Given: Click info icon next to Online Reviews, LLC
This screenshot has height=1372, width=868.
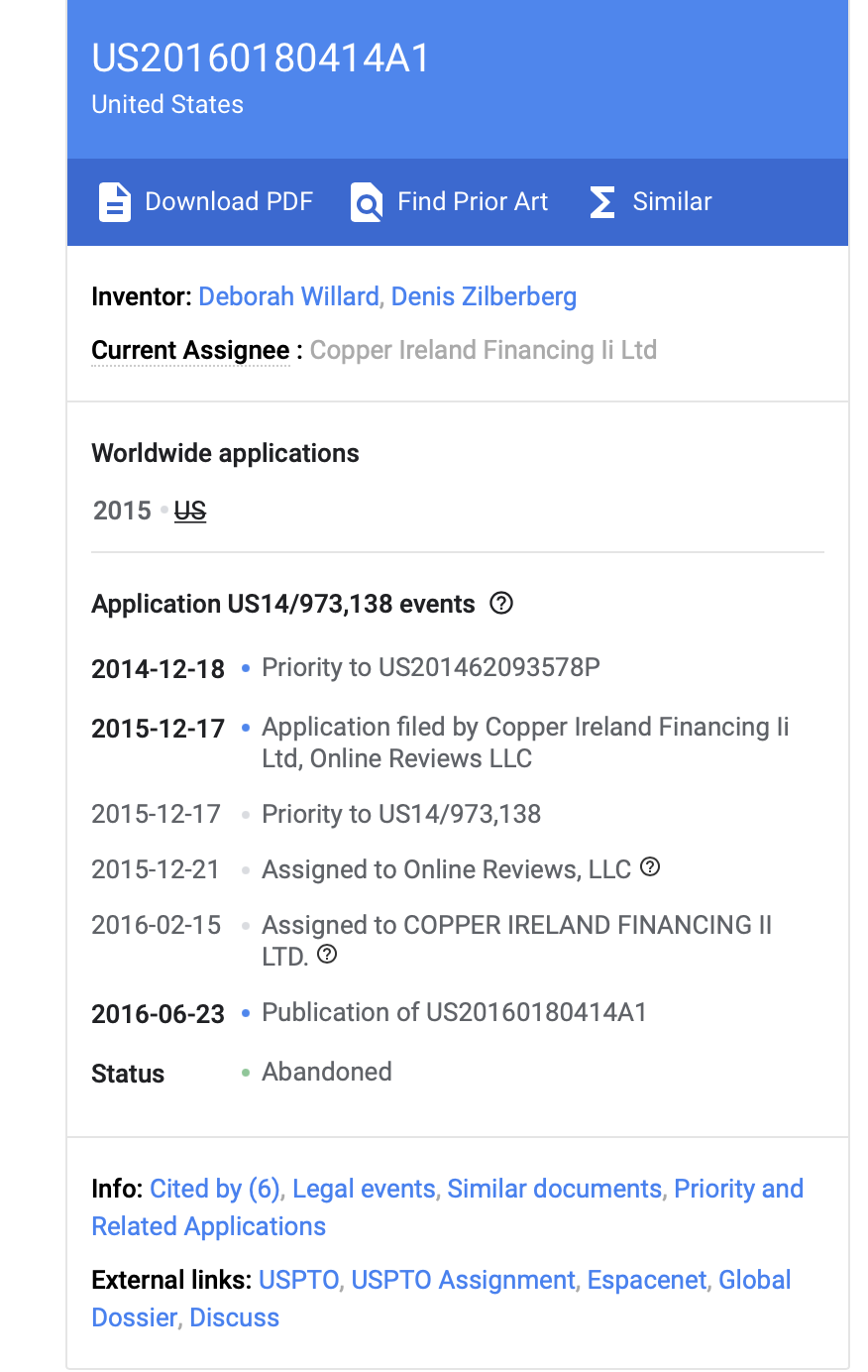Looking at the screenshot, I should coord(650,866).
